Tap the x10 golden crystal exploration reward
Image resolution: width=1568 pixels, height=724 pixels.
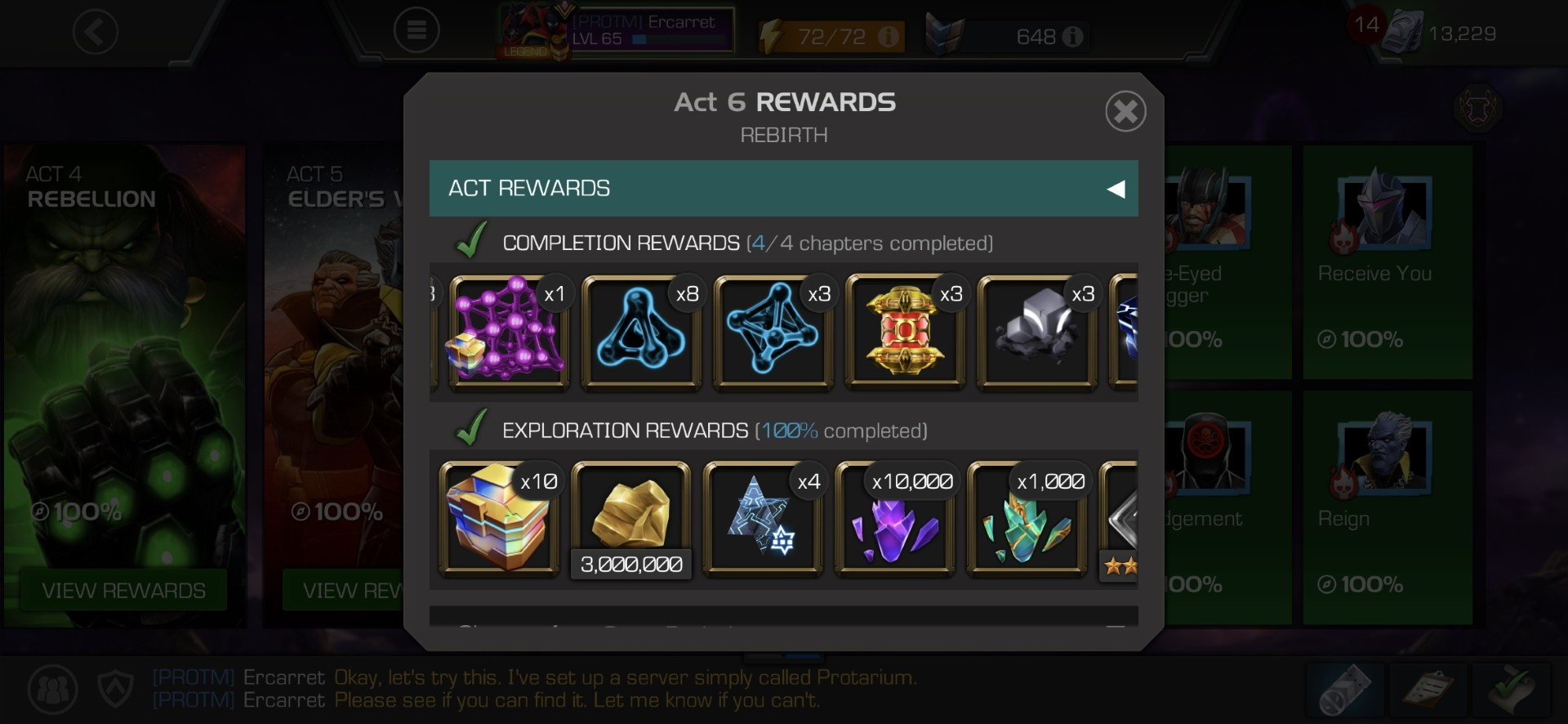499,519
